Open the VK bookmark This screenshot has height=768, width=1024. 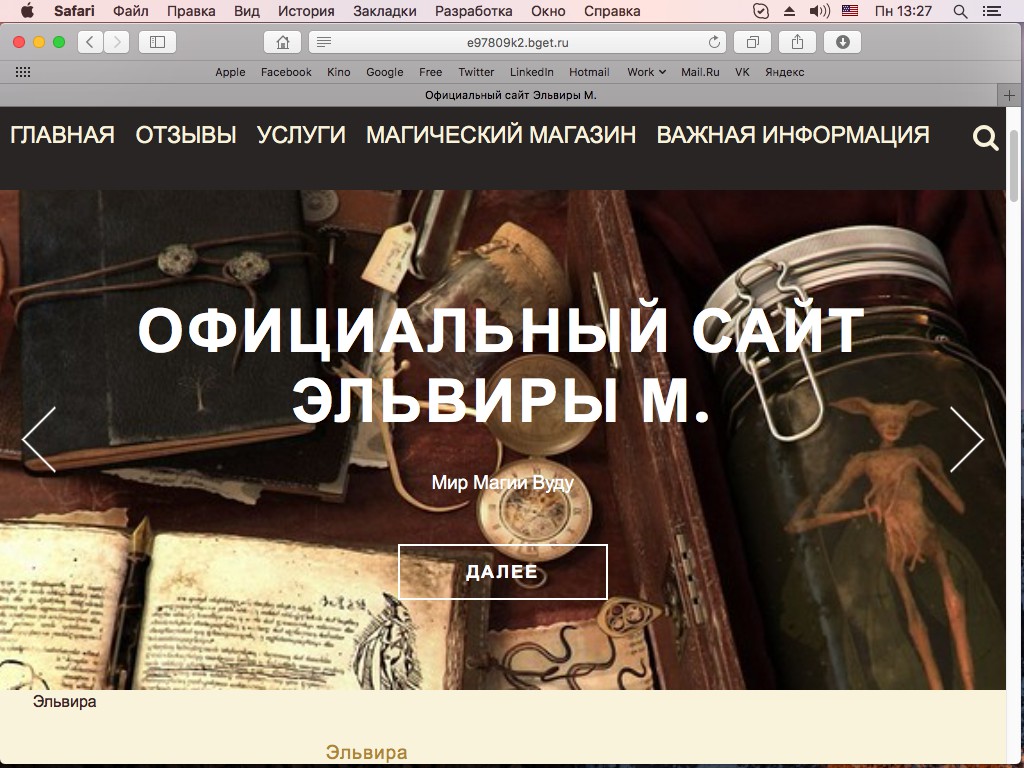pyautogui.click(x=743, y=72)
